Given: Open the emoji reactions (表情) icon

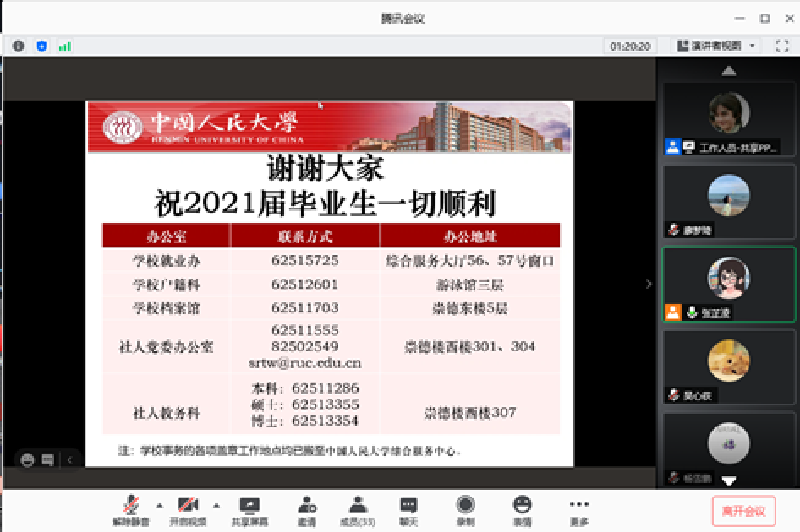Looking at the screenshot, I should pyautogui.click(x=522, y=510).
